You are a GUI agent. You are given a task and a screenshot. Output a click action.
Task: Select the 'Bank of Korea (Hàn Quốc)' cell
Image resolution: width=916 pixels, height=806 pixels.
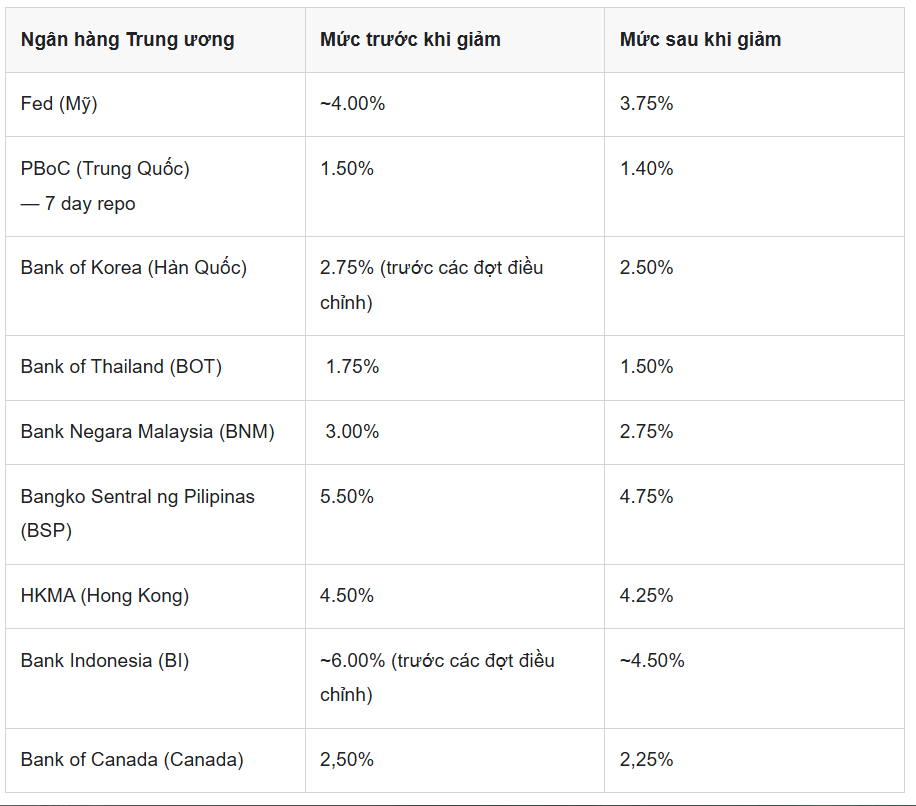coord(133,268)
